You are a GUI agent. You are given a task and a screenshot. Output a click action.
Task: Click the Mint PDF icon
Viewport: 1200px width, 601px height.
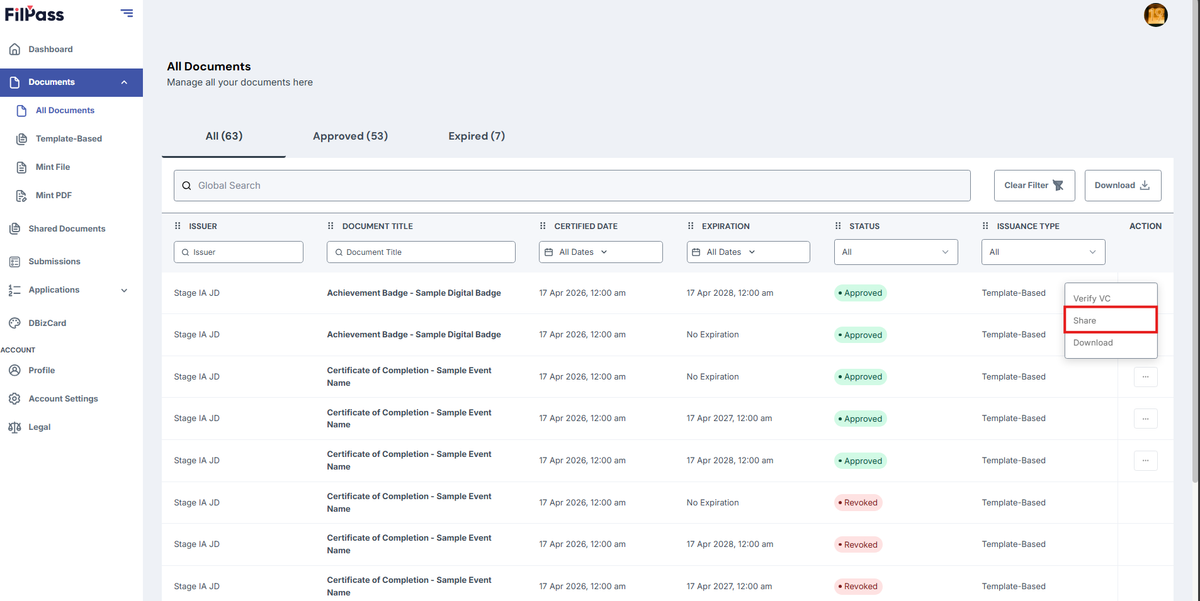(22, 195)
